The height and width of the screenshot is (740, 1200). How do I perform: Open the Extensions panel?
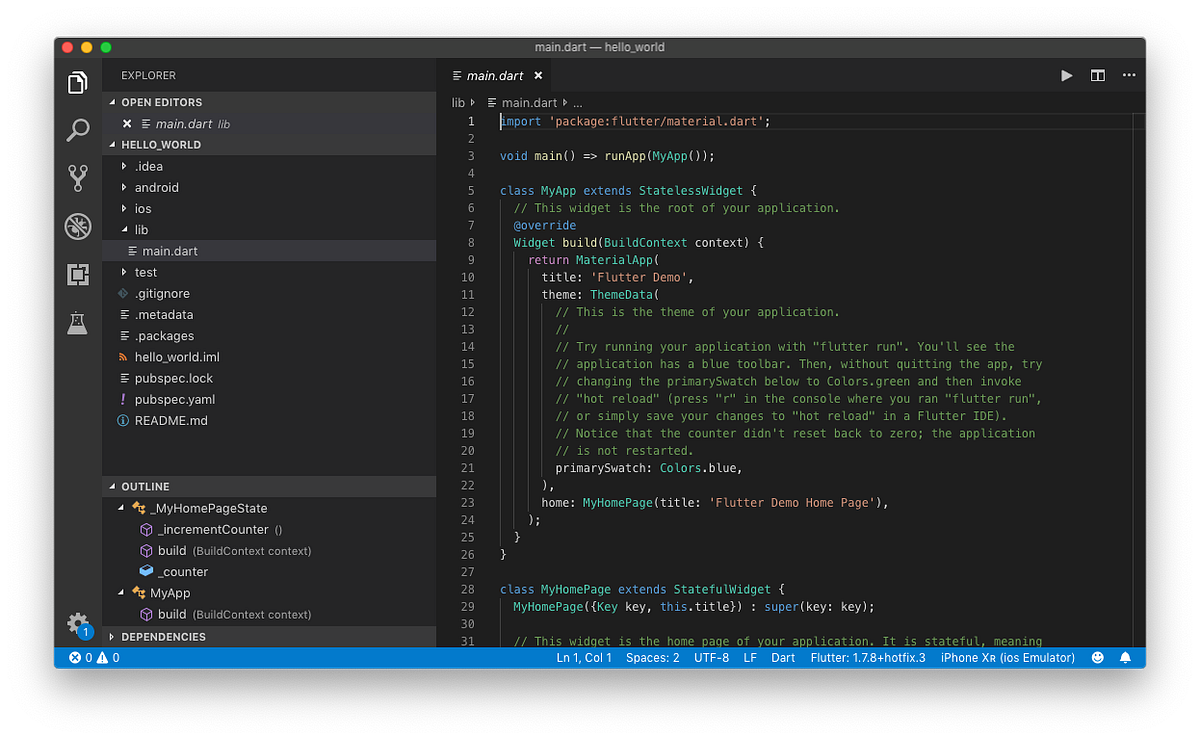click(x=78, y=275)
